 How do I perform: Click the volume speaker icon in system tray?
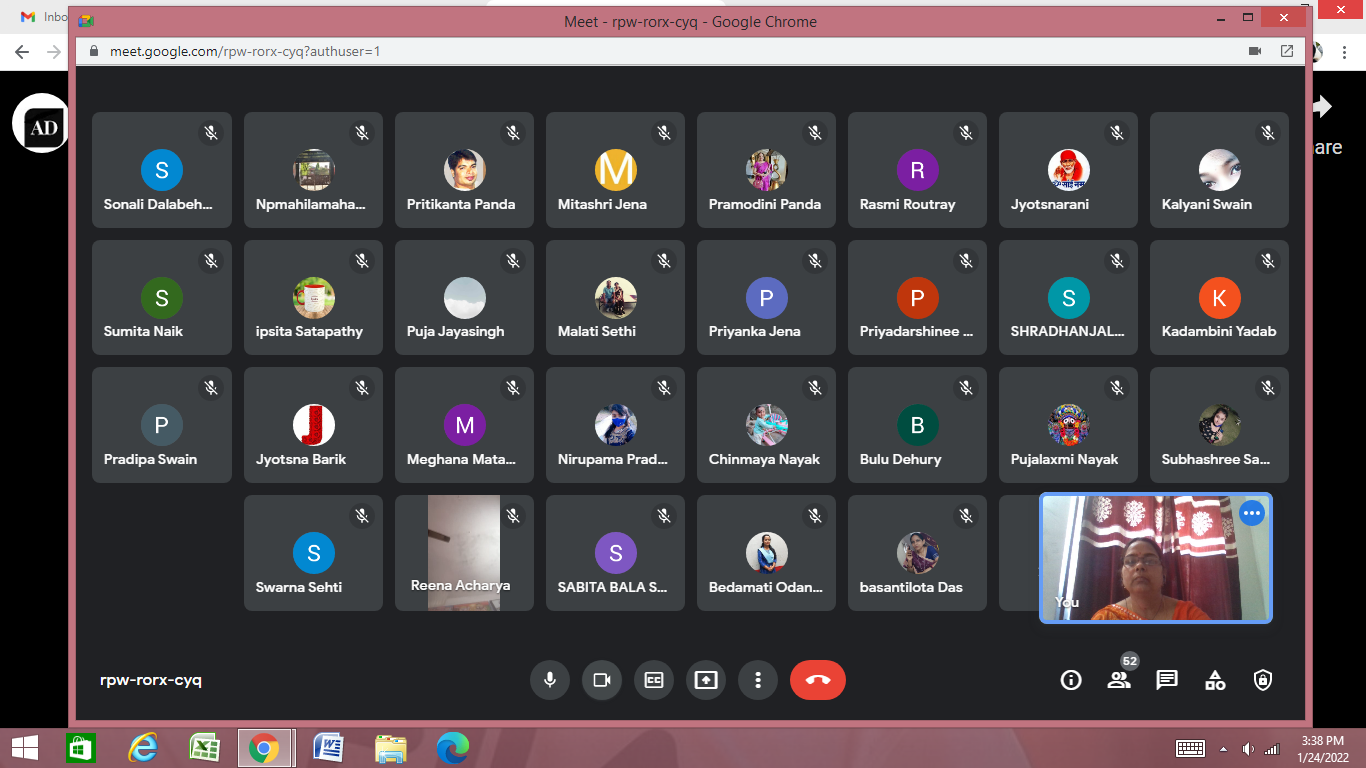[1248, 748]
